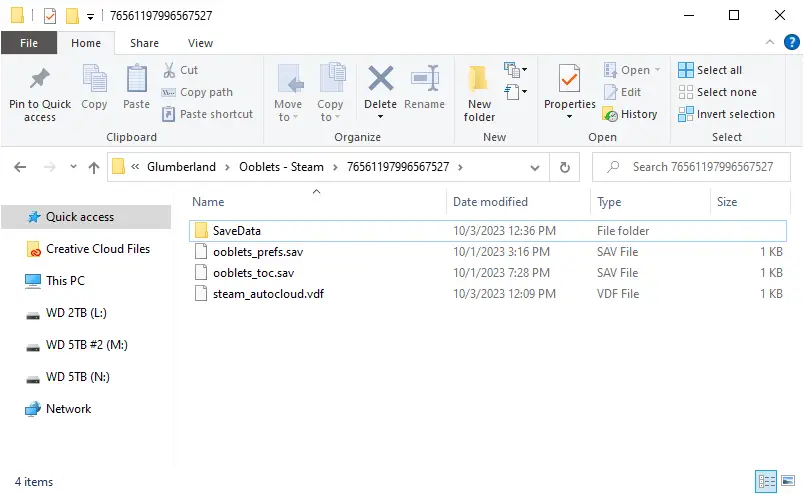Click Select all
The width and height of the screenshot is (804, 494).
[710, 70]
